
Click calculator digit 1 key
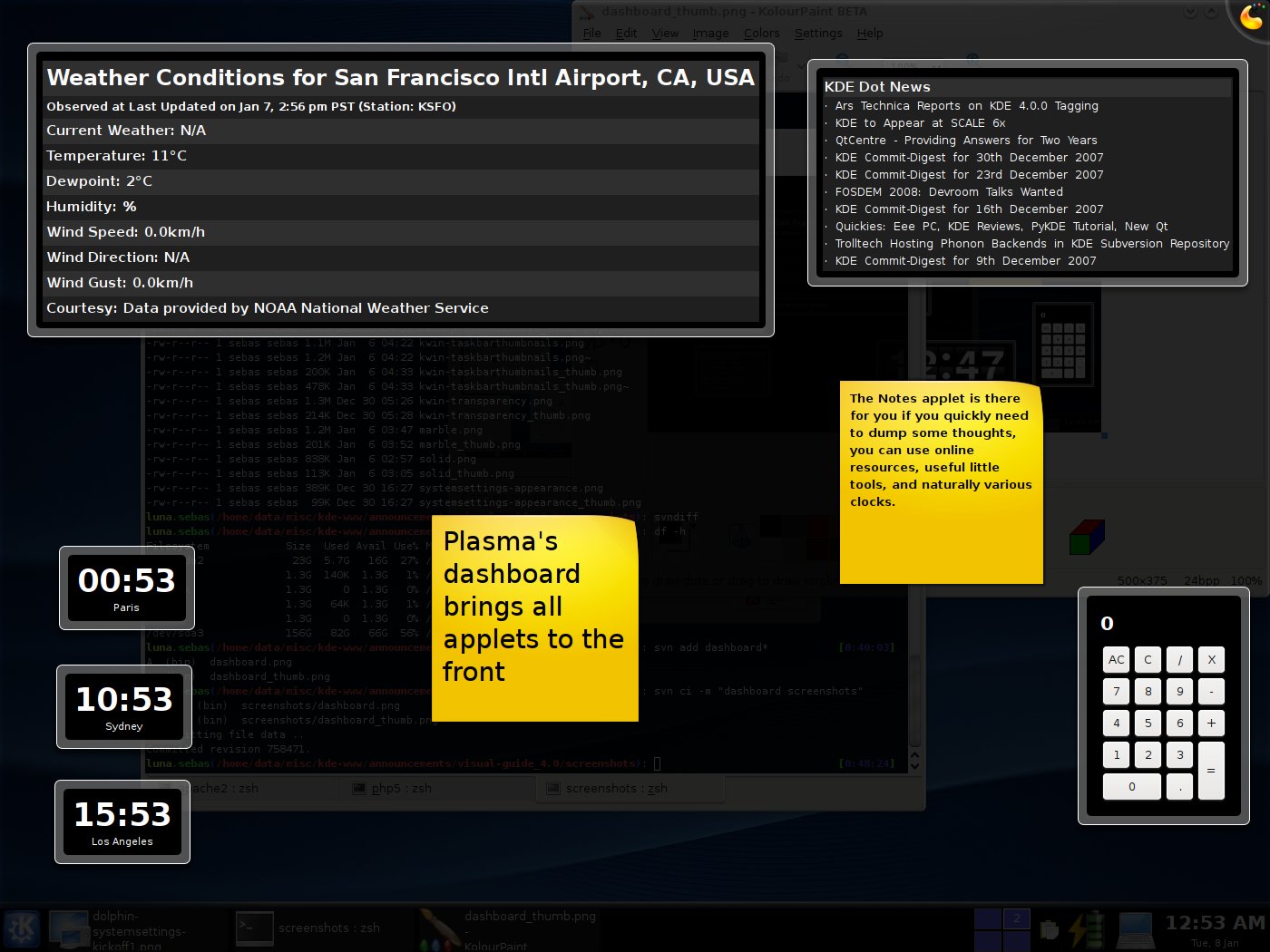(1117, 755)
